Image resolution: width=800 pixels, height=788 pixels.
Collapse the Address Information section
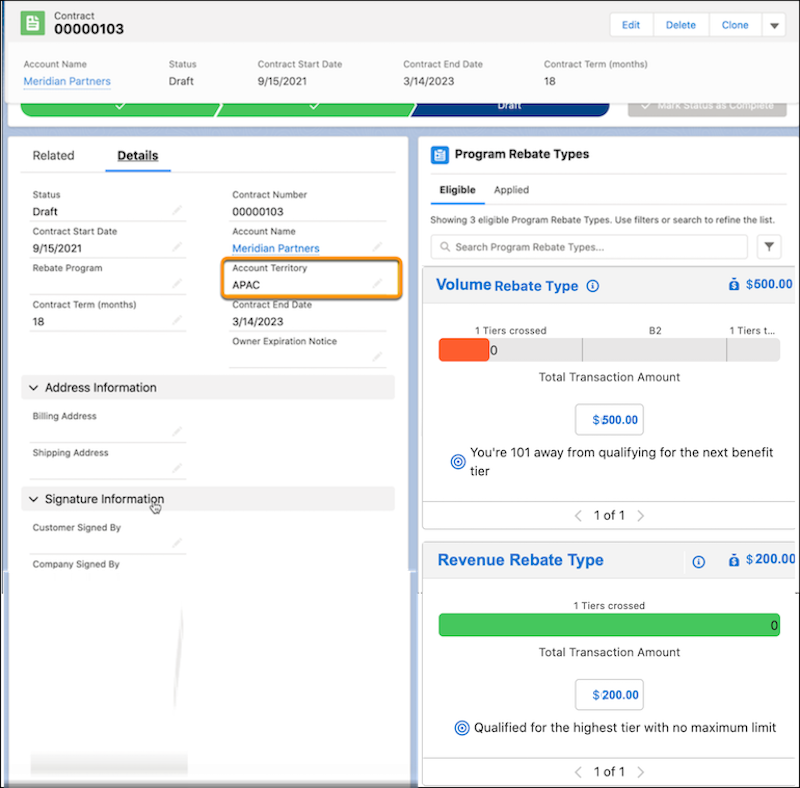click(x=34, y=388)
